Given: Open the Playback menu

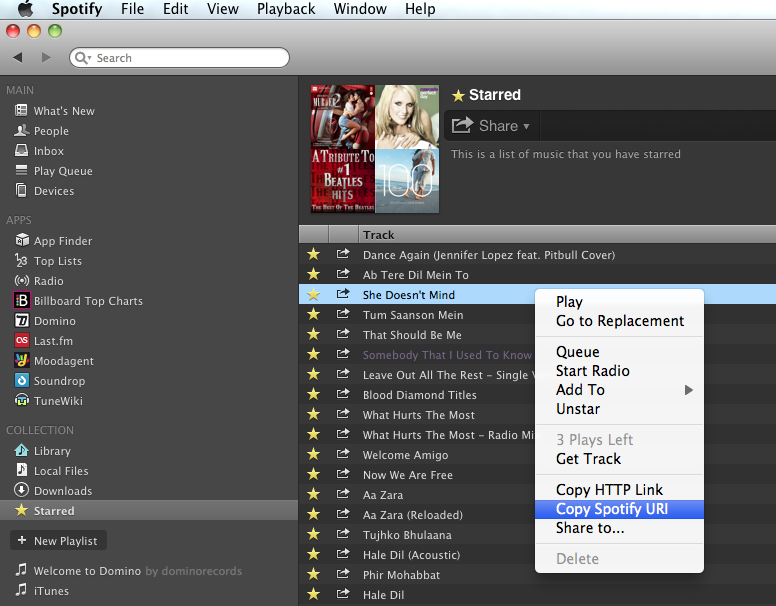Looking at the screenshot, I should [286, 9].
